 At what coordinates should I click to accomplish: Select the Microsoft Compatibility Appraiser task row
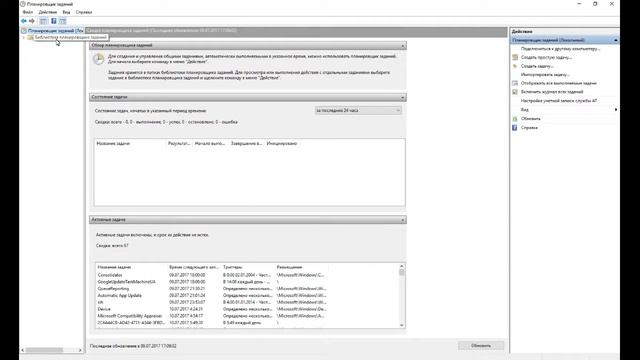pos(212,316)
